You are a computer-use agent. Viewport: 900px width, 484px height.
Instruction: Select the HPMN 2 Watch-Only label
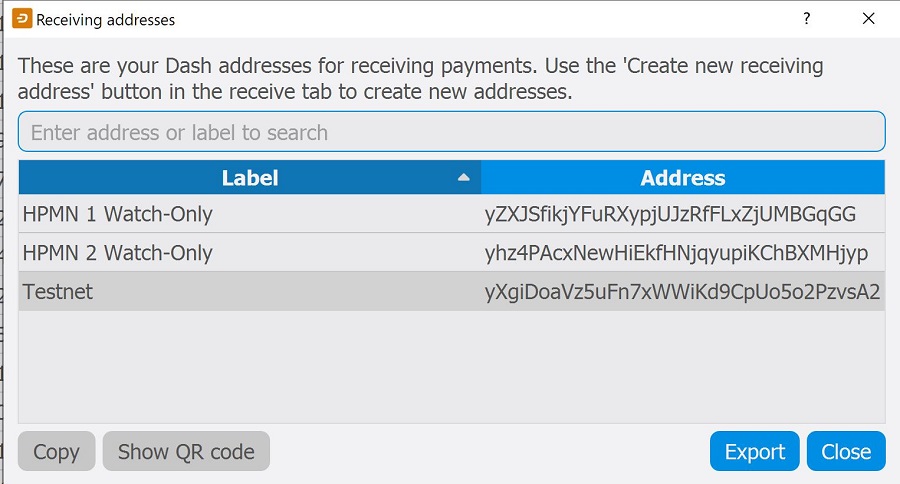pyautogui.click(x=118, y=253)
